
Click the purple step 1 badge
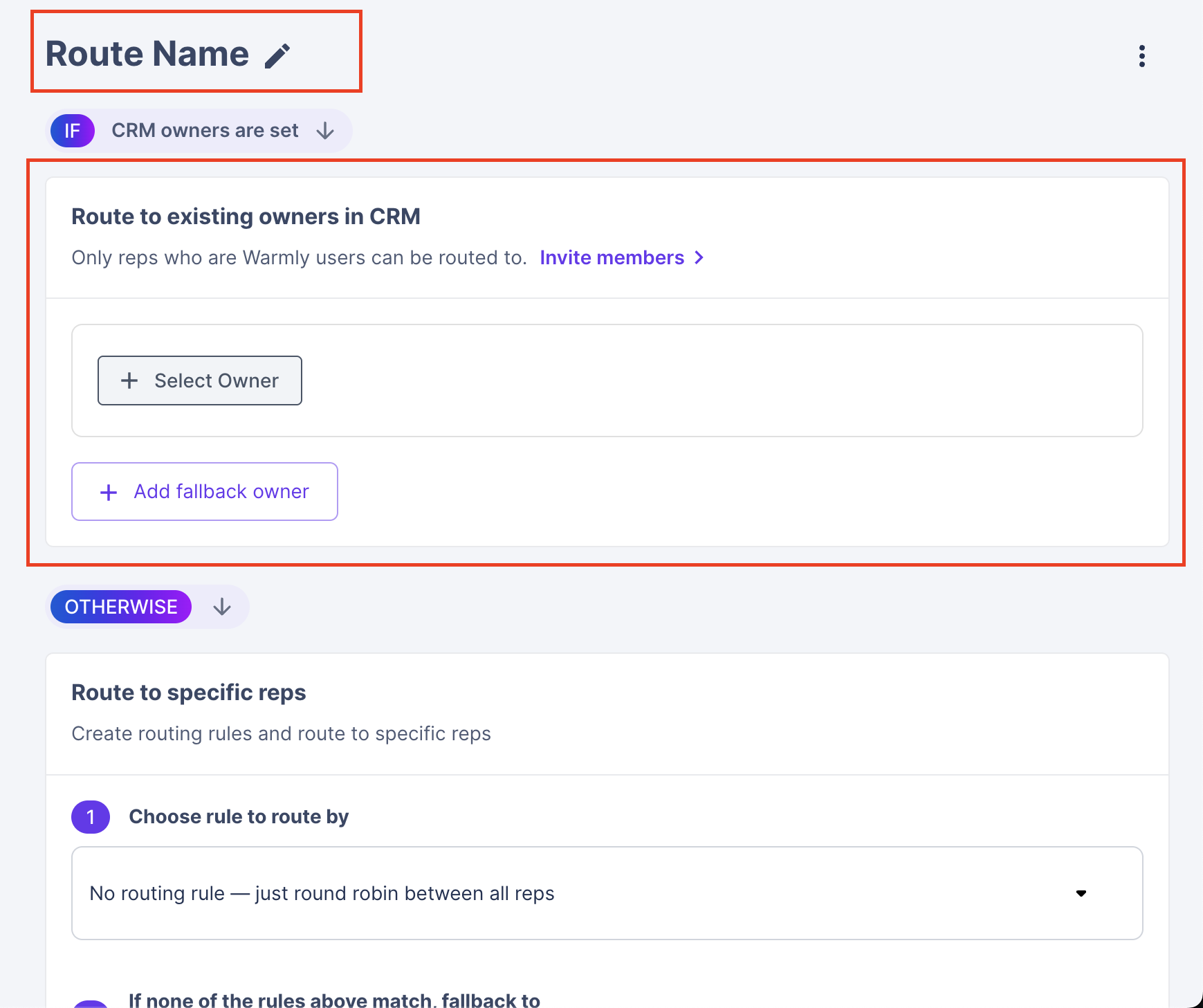91,817
